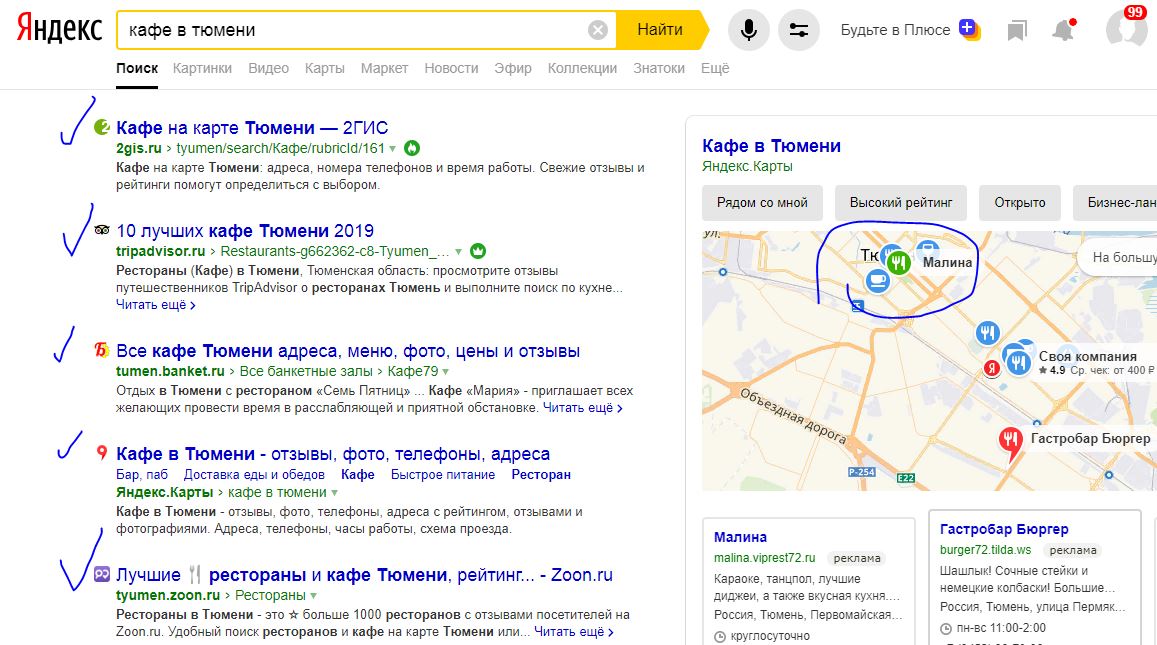1157x645 pixels.
Task: Open the malina.viprest72.ru address
Action: tap(764, 558)
